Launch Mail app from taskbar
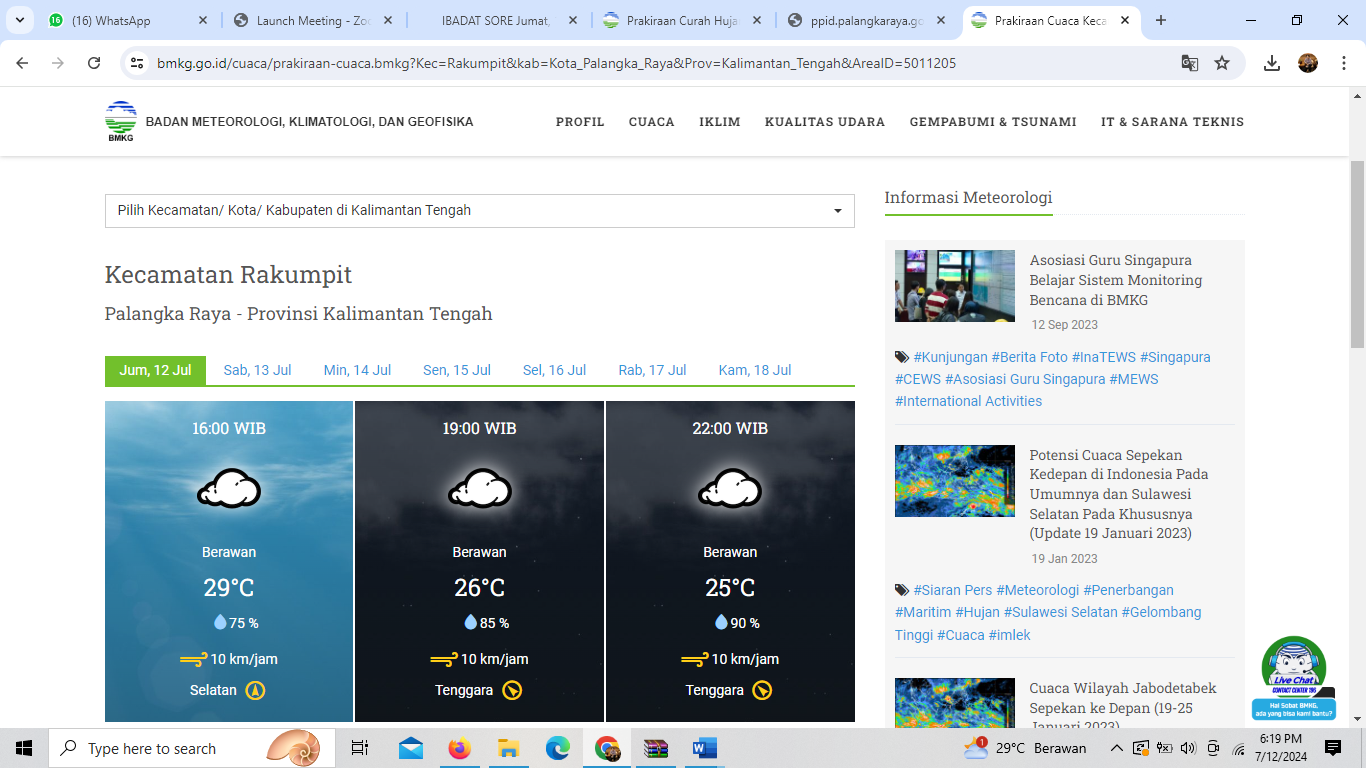 410,748
